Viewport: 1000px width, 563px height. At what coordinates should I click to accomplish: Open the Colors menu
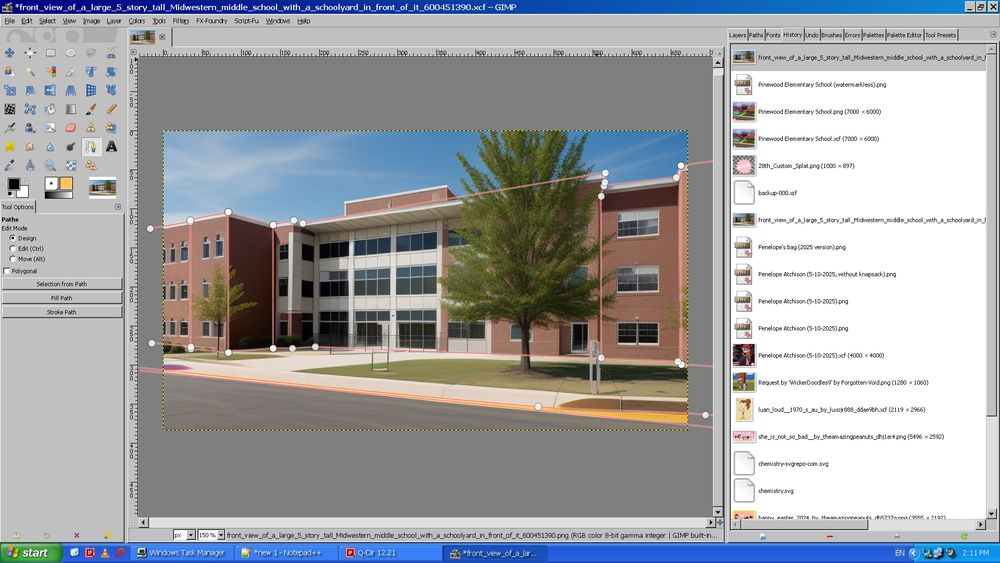pyautogui.click(x=136, y=20)
